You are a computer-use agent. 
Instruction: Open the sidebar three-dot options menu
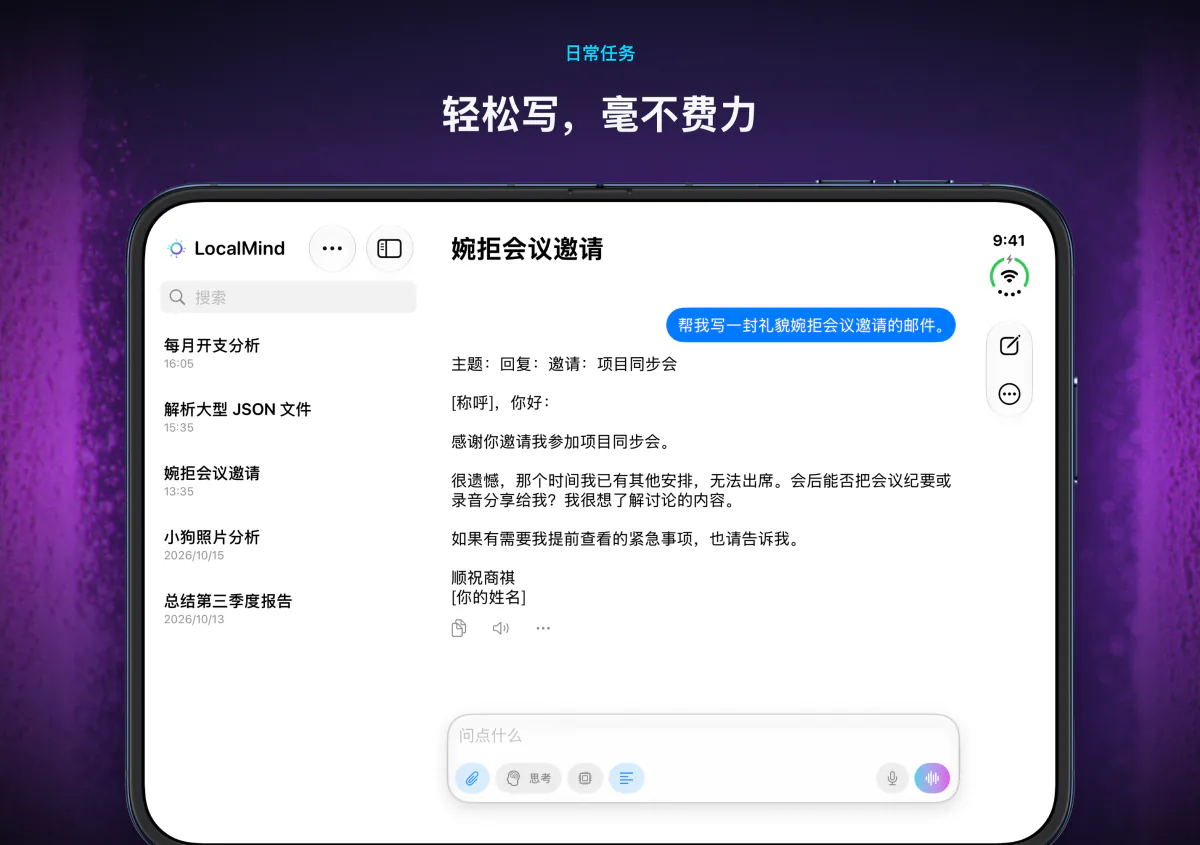pyautogui.click(x=332, y=248)
